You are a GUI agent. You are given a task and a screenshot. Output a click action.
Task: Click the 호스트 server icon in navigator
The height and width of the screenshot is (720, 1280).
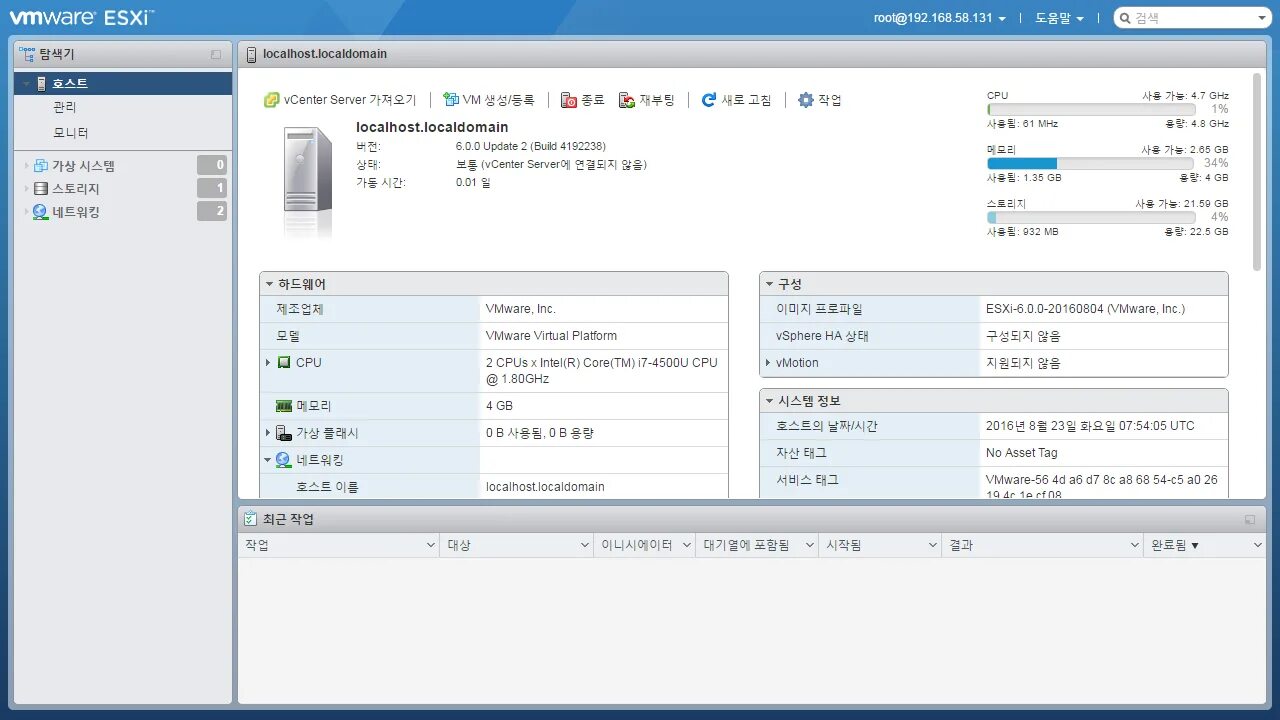pyautogui.click(x=41, y=83)
